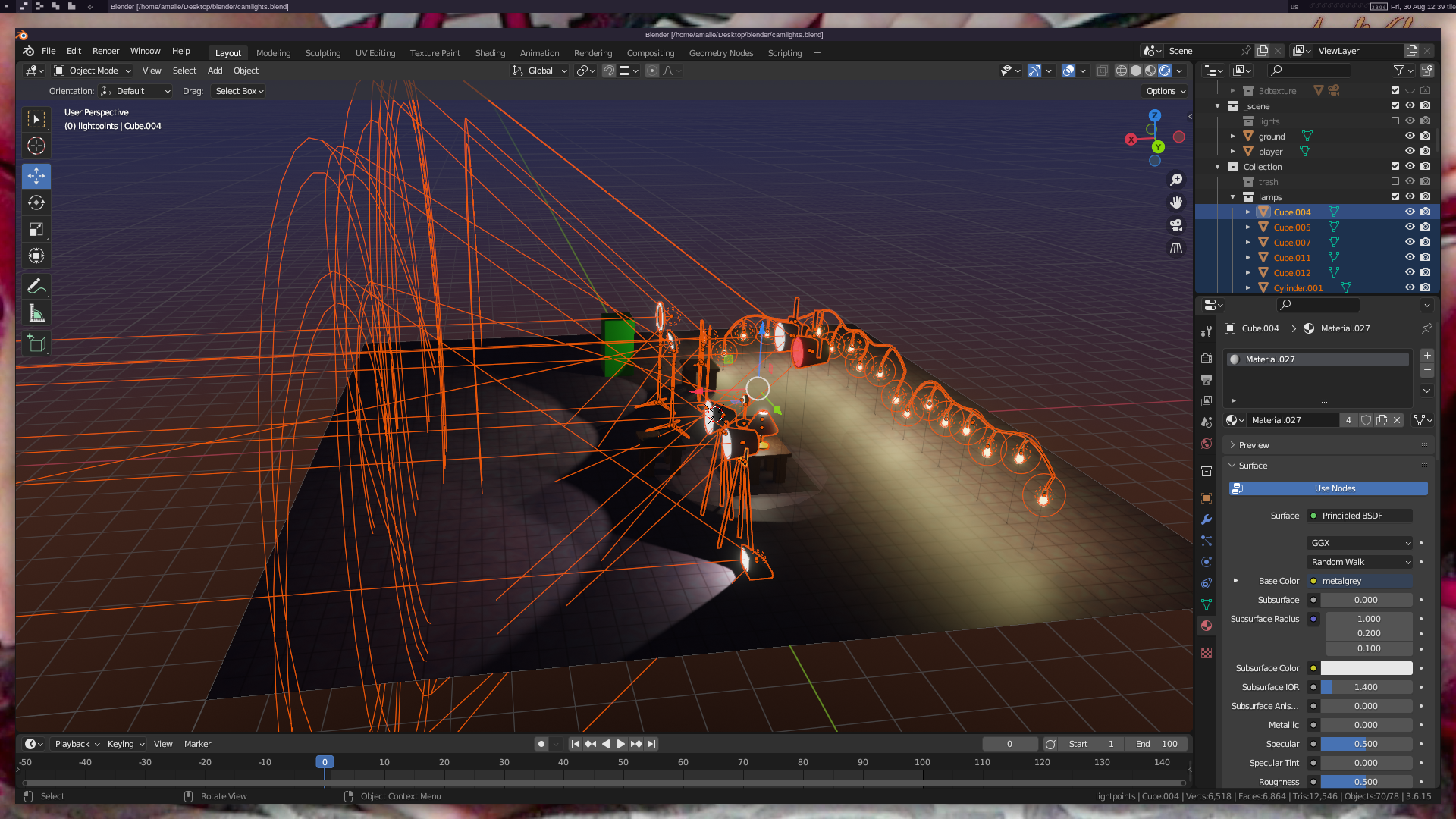Image resolution: width=1456 pixels, height=819 pixels.
Task: Enable the trash collection checkbox
Action: 1395,182
